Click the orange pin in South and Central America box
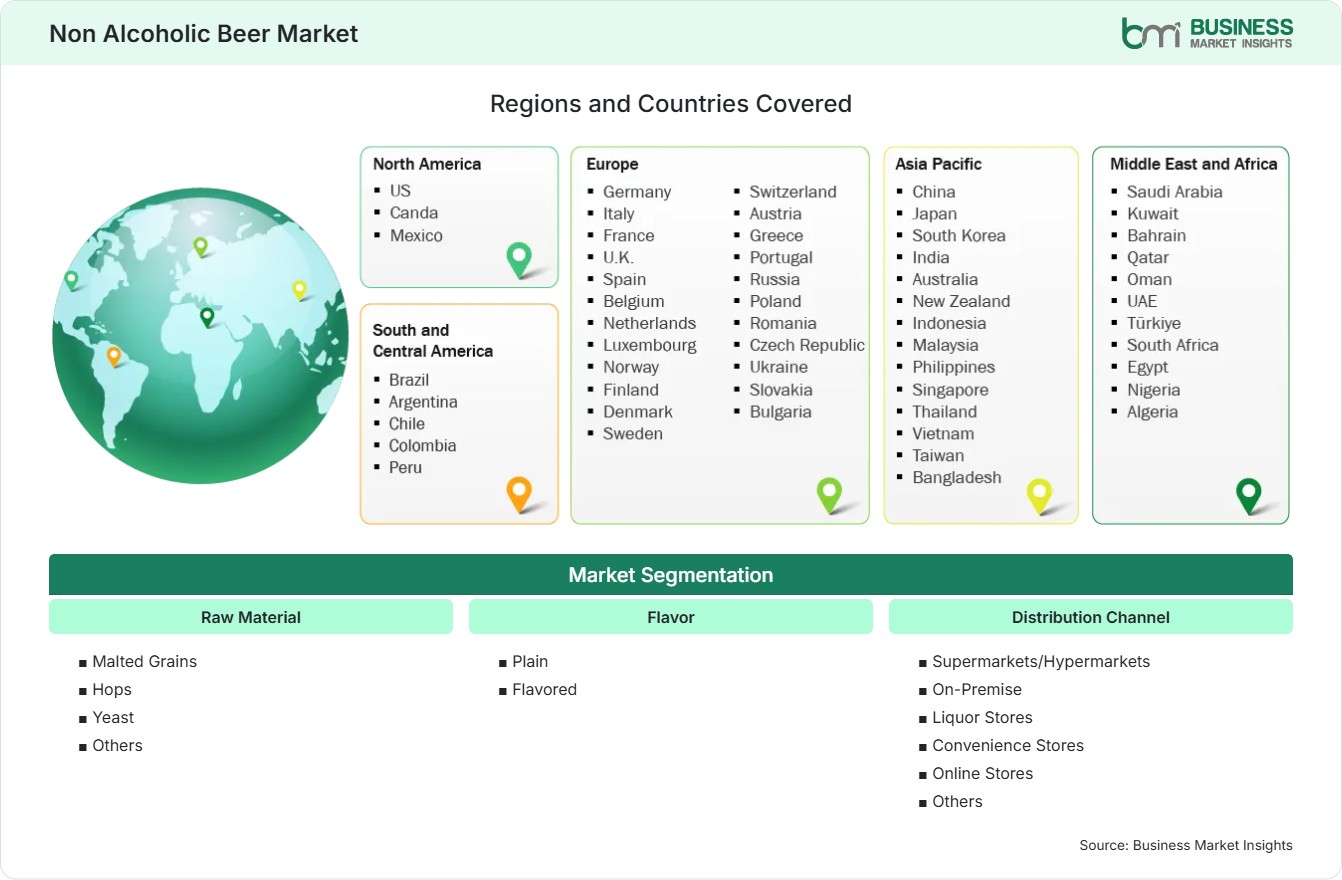This screenshot has width=1342, height=880. pyautogui.click(x=519, y=494)
